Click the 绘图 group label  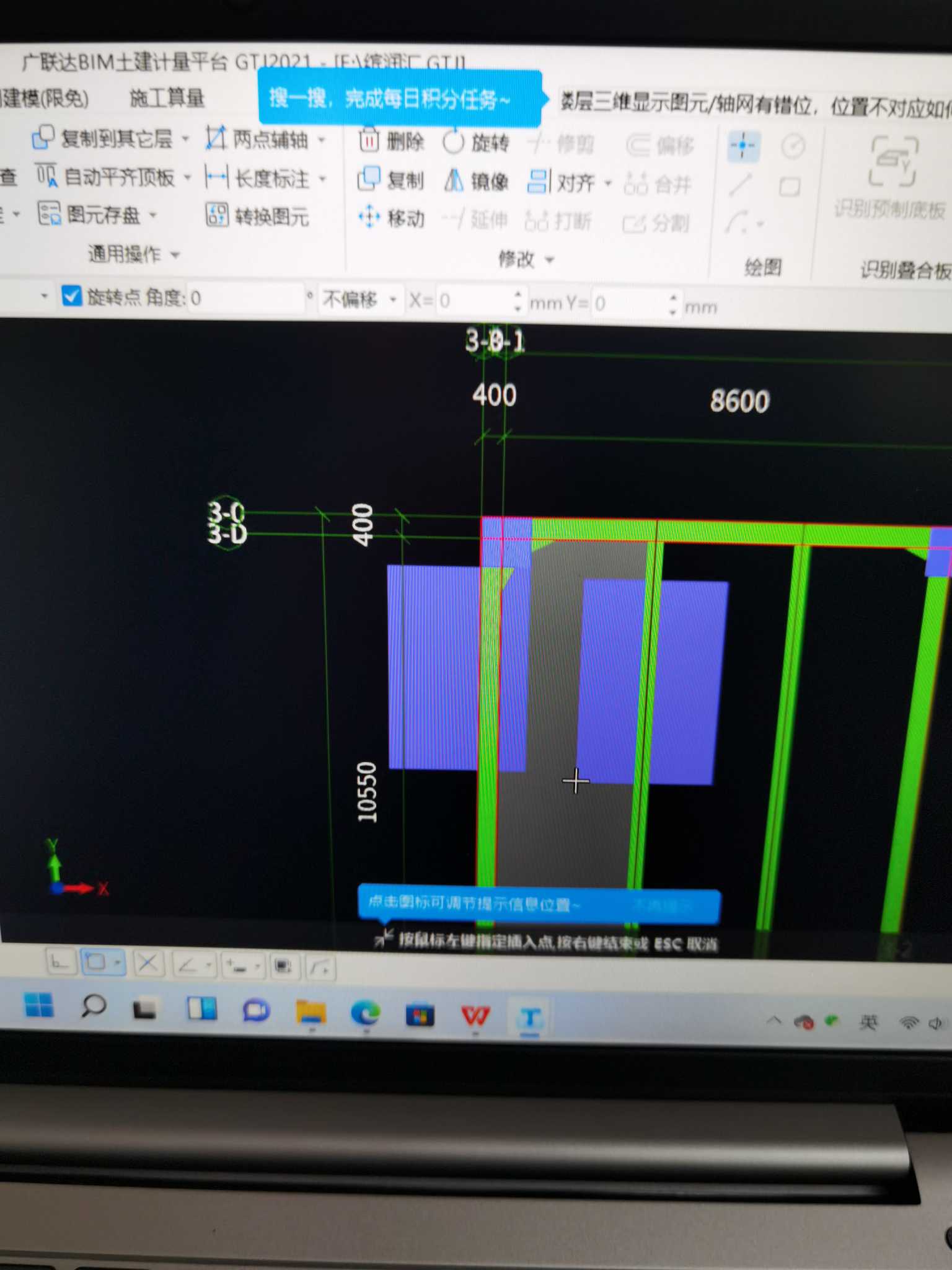click(x=764, y=267)
